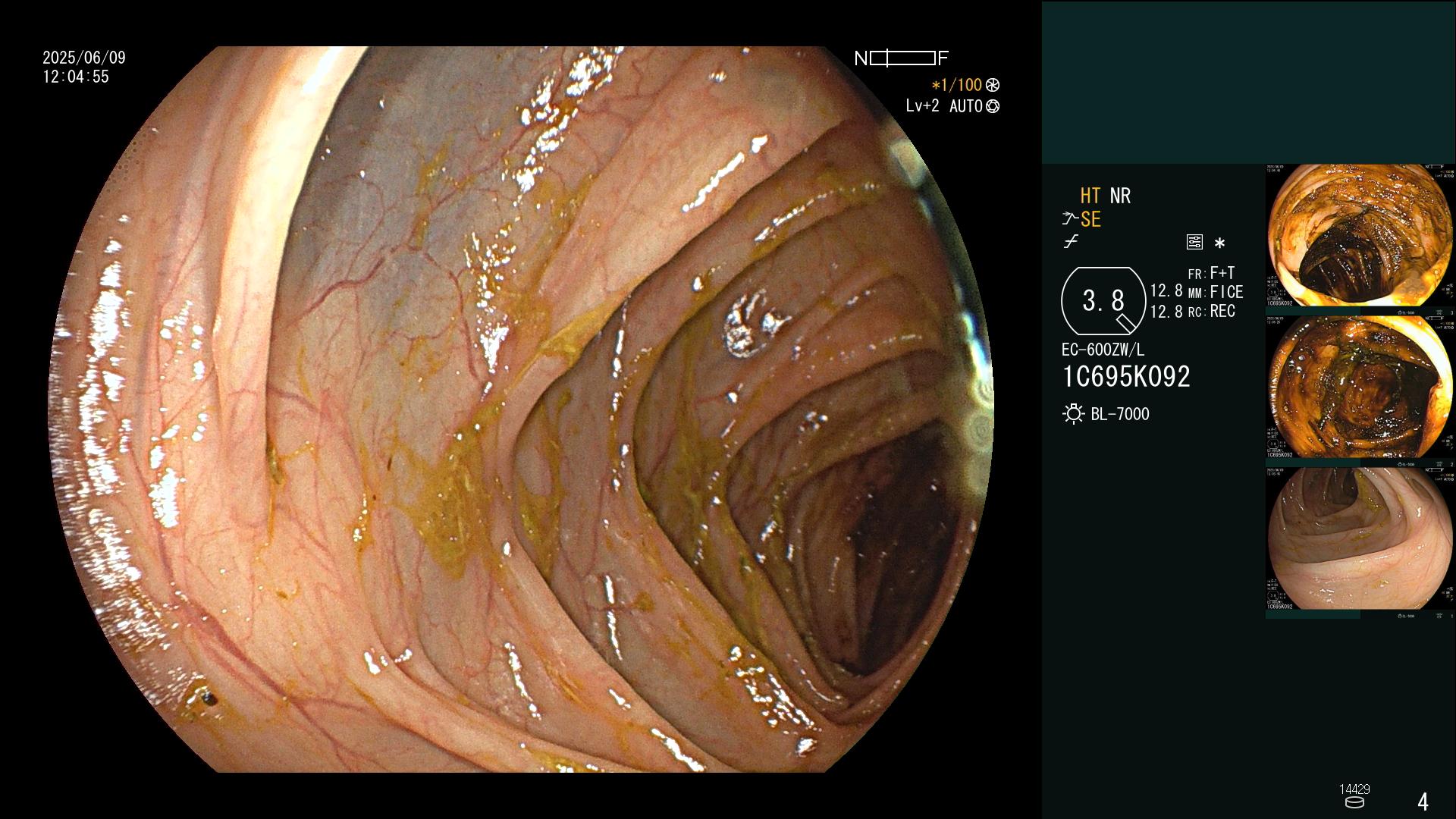Viewport: 1456px width, 819px height.
Task: Click the MM: FICE setting
Action: tap(1216, 292)
